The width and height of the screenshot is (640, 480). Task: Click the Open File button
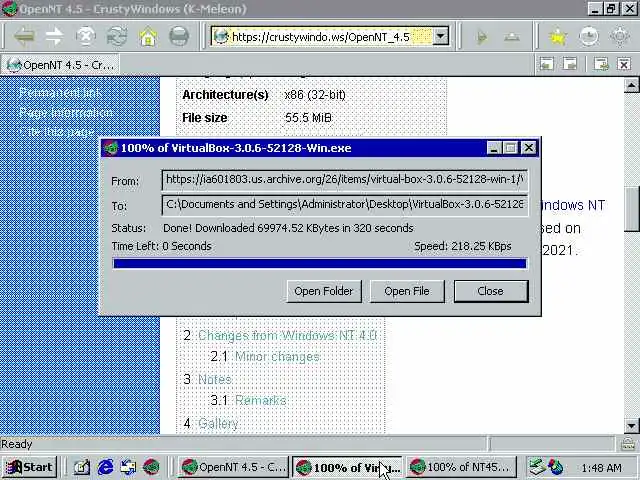click(407, 291)
